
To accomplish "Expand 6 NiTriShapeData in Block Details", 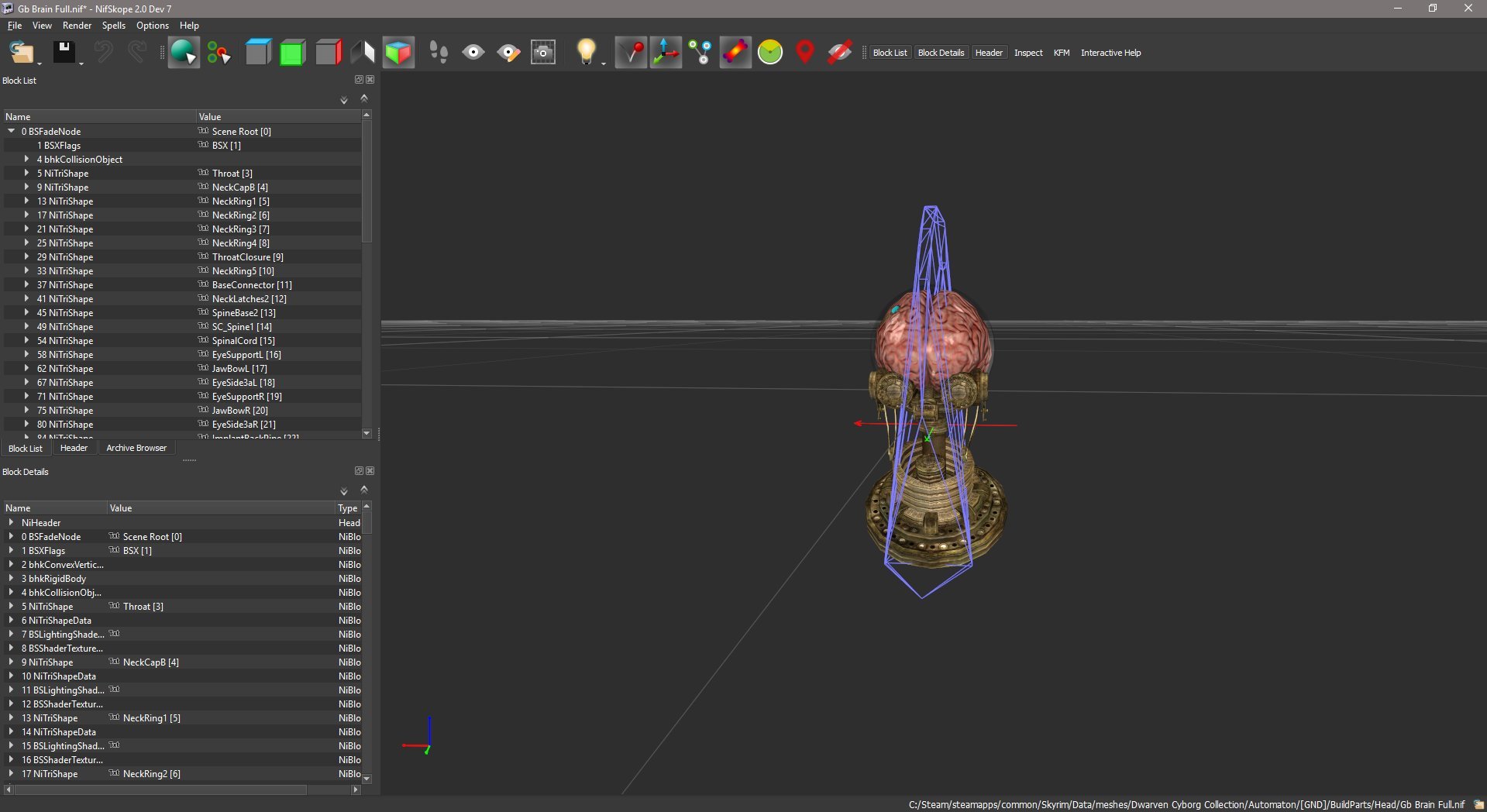I will coord(11,620).
